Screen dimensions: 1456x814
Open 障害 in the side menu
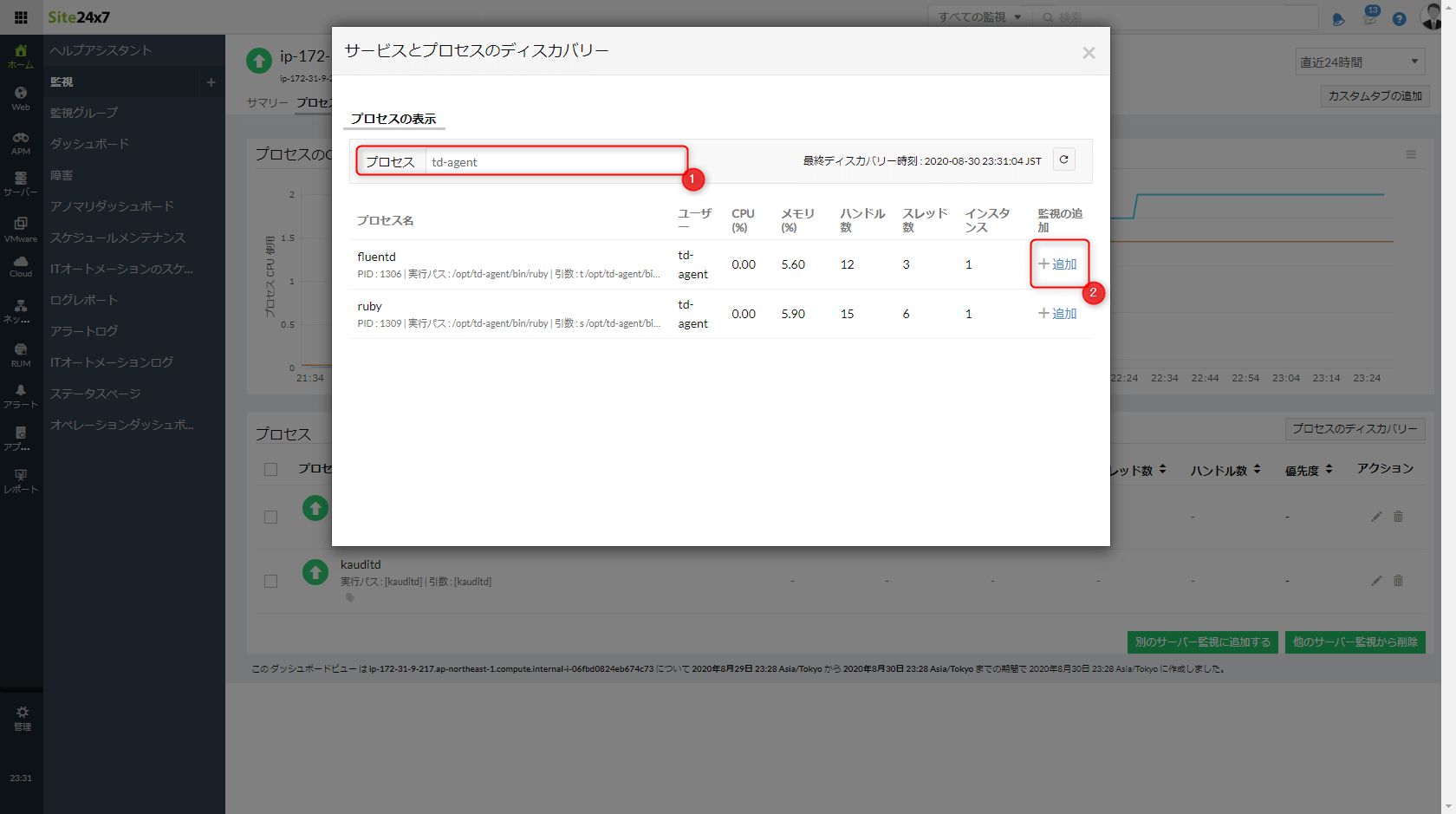pyautogui.click(x=61, y=175)
